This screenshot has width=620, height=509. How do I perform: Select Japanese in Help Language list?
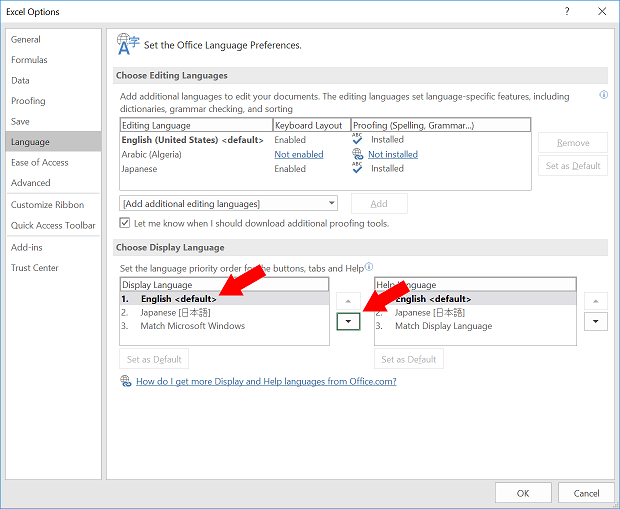coord(475,313)
